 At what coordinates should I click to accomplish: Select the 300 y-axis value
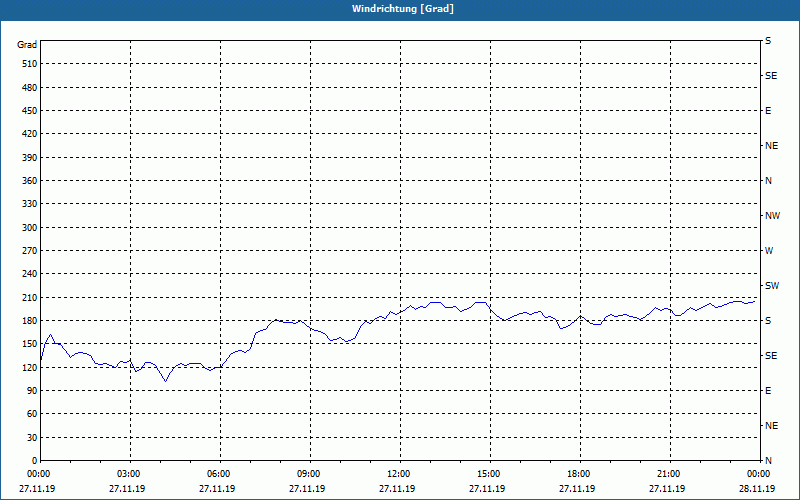[30, 228]
